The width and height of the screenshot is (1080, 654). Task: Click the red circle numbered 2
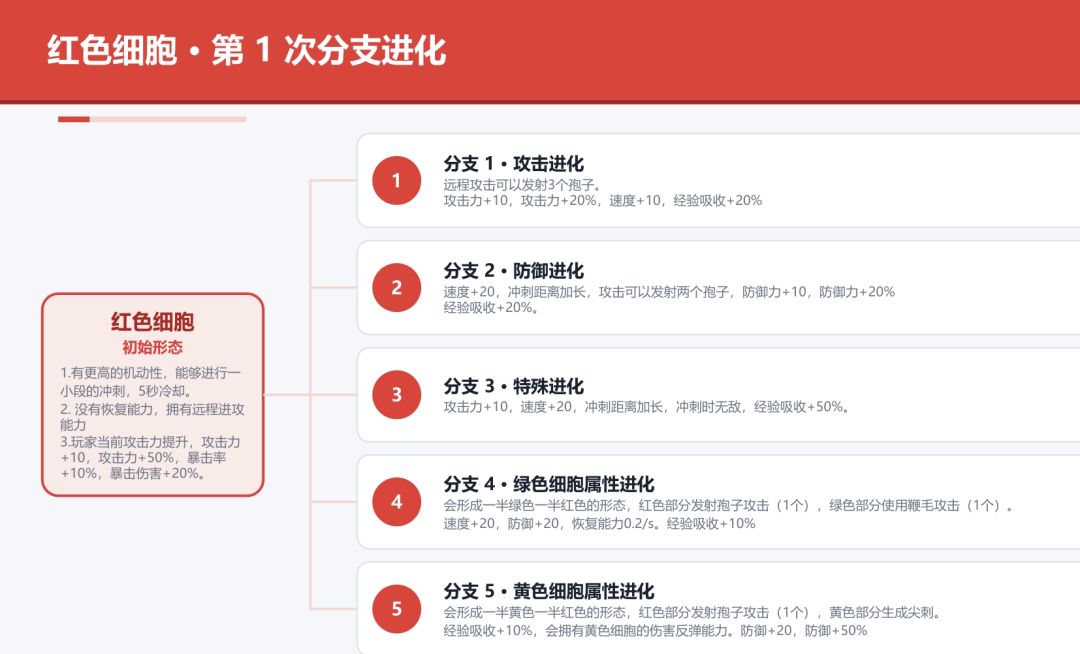[x=396, y=287]
